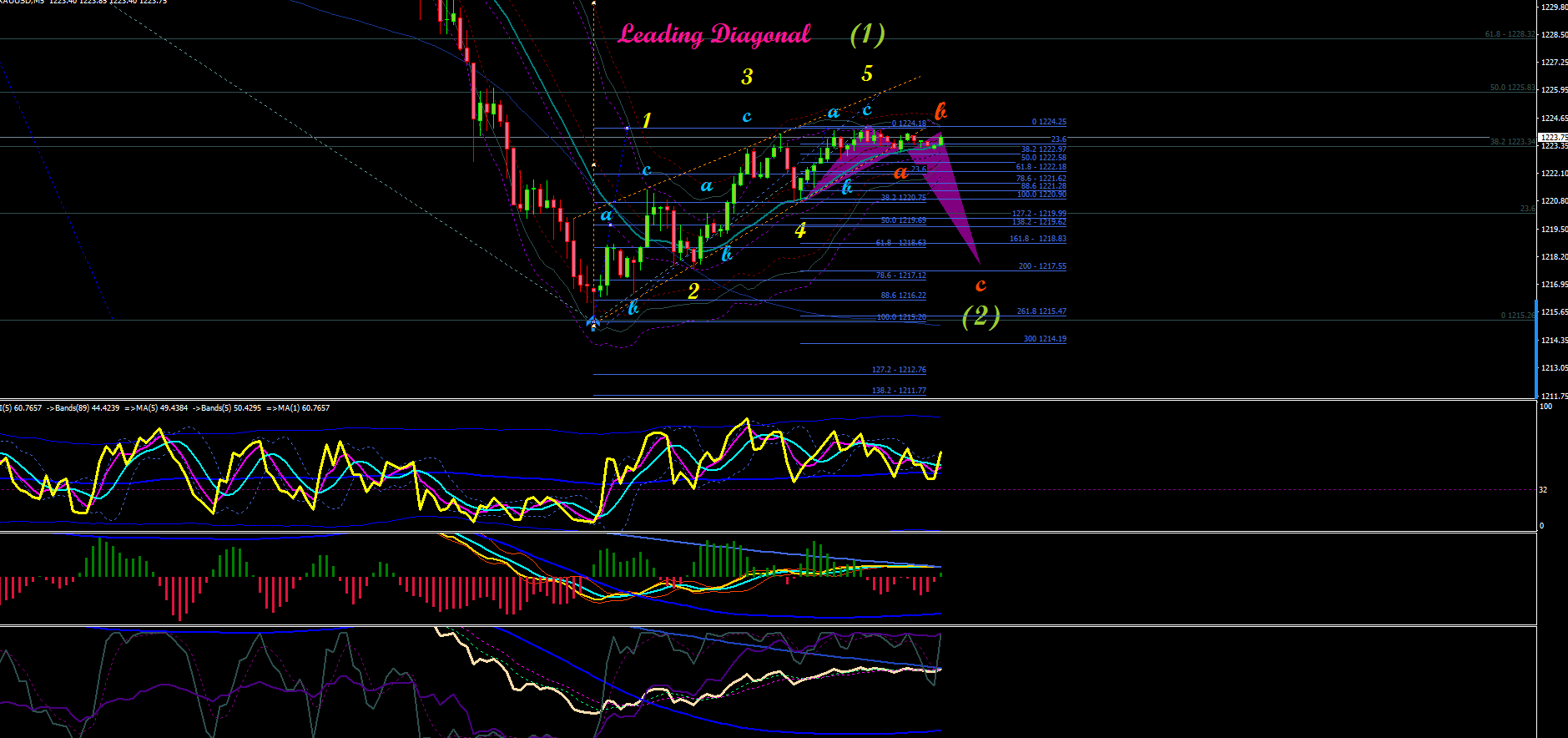Select the "100.0 1220.90" Fibonacci level
The width and height of the screenshot is (1568, 738).
pyautogui.click(x=1041, y=195)
